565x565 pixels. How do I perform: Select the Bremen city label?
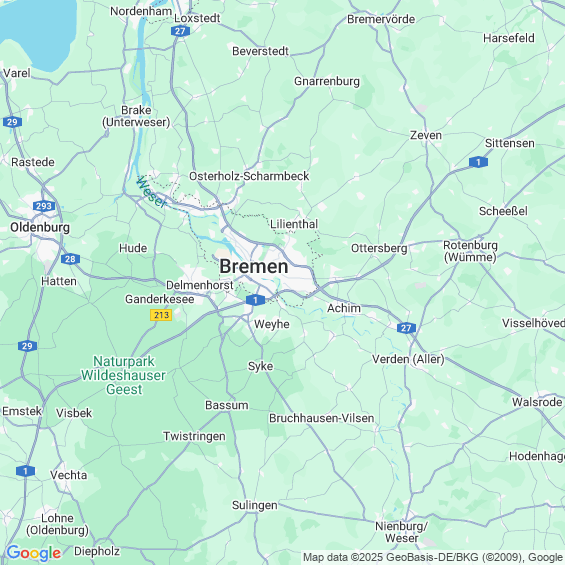pyautogui.click(x=254, y=267)
